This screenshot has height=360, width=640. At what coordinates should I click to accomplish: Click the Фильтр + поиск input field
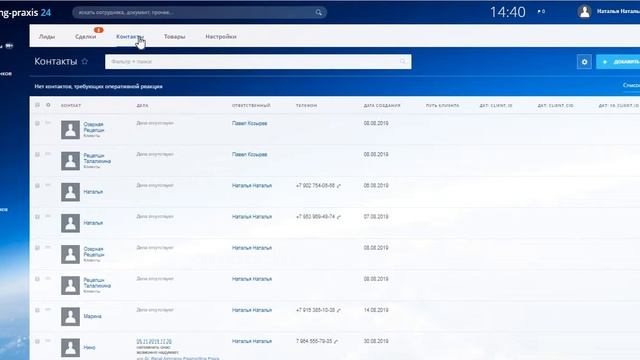tap(258, 62)
